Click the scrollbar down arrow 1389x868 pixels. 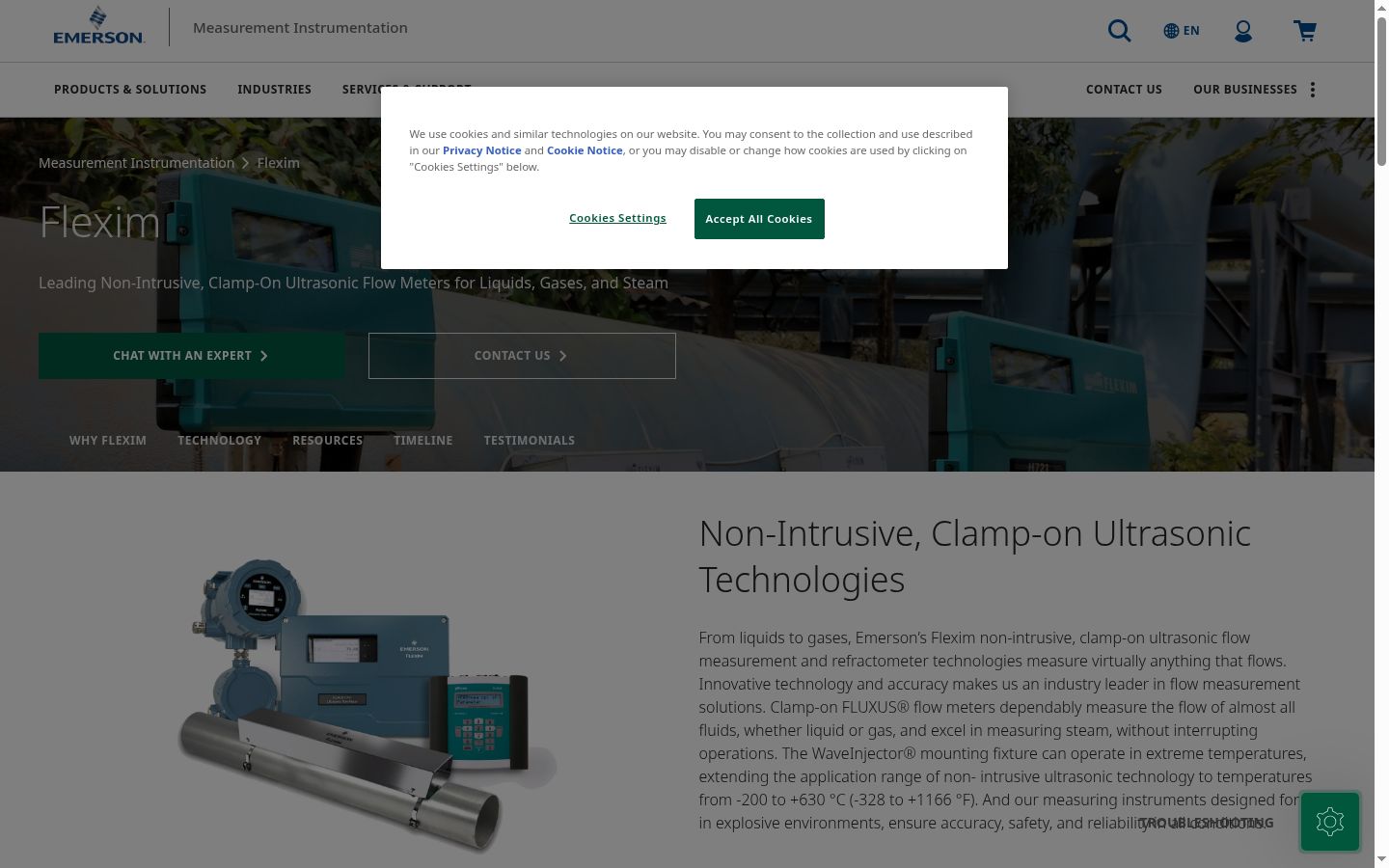(1381, 858)
